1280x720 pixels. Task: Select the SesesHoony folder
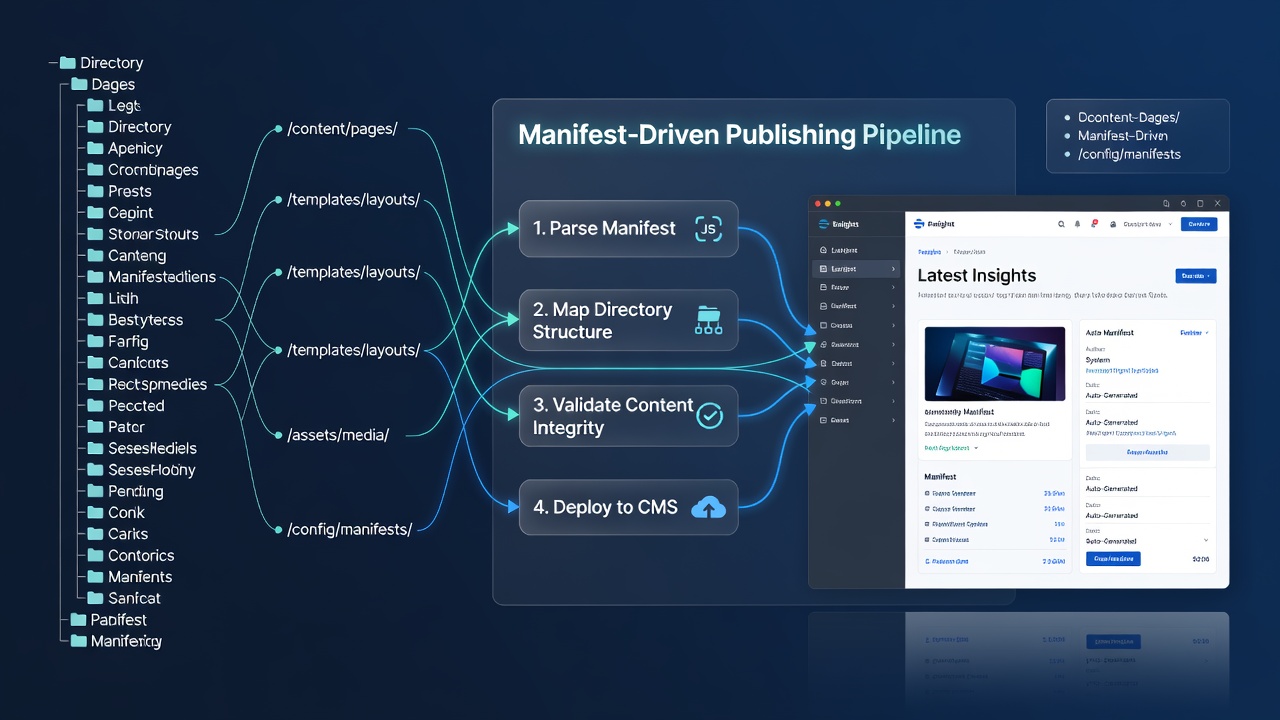pyautogui.click(x=141, y=469)
